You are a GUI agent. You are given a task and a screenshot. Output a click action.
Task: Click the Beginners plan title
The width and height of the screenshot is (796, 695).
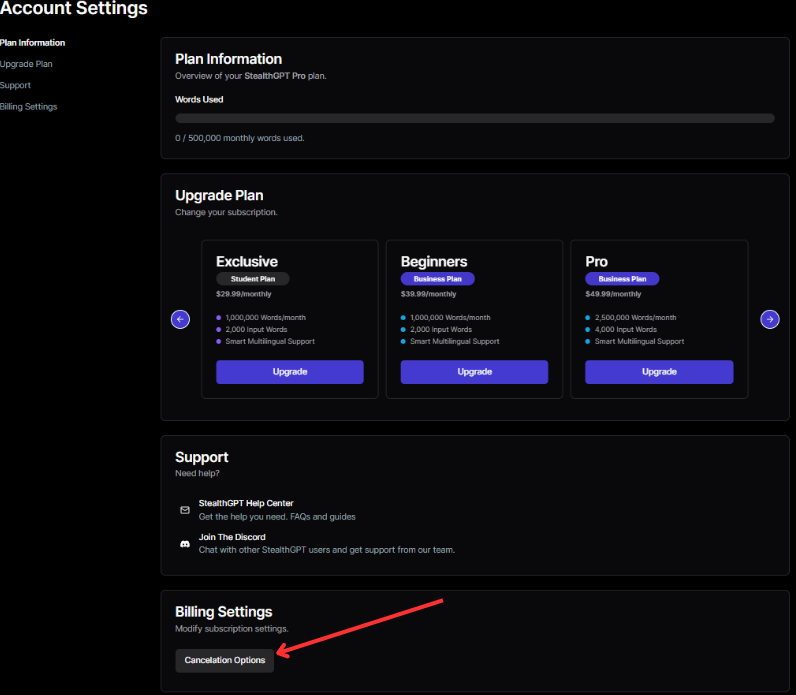pos(434,261)
